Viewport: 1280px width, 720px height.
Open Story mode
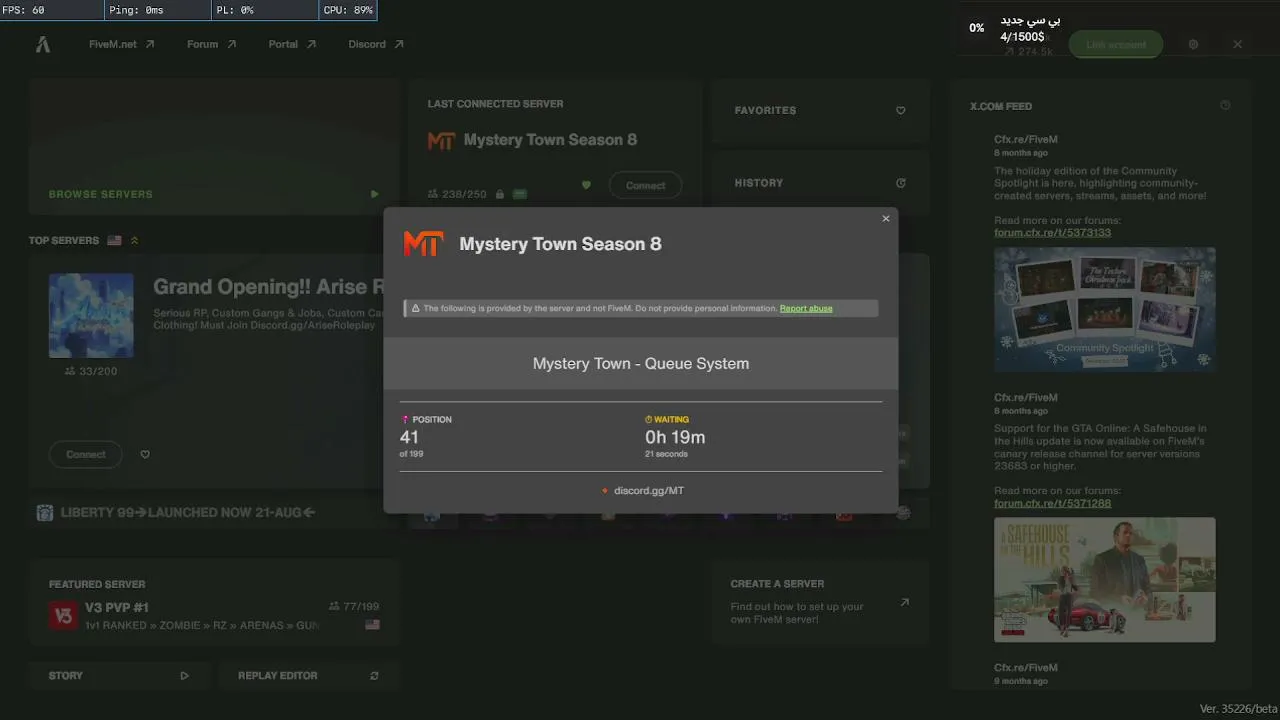119,676
